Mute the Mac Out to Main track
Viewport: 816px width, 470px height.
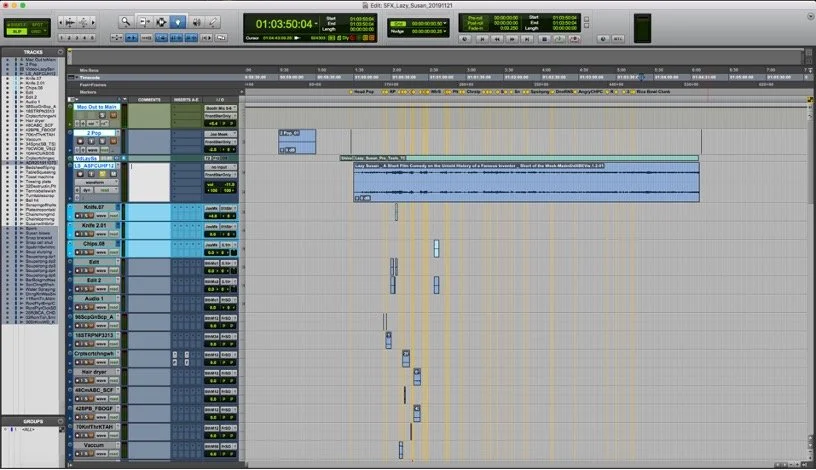pyautogui.click(x=113, y=115)
